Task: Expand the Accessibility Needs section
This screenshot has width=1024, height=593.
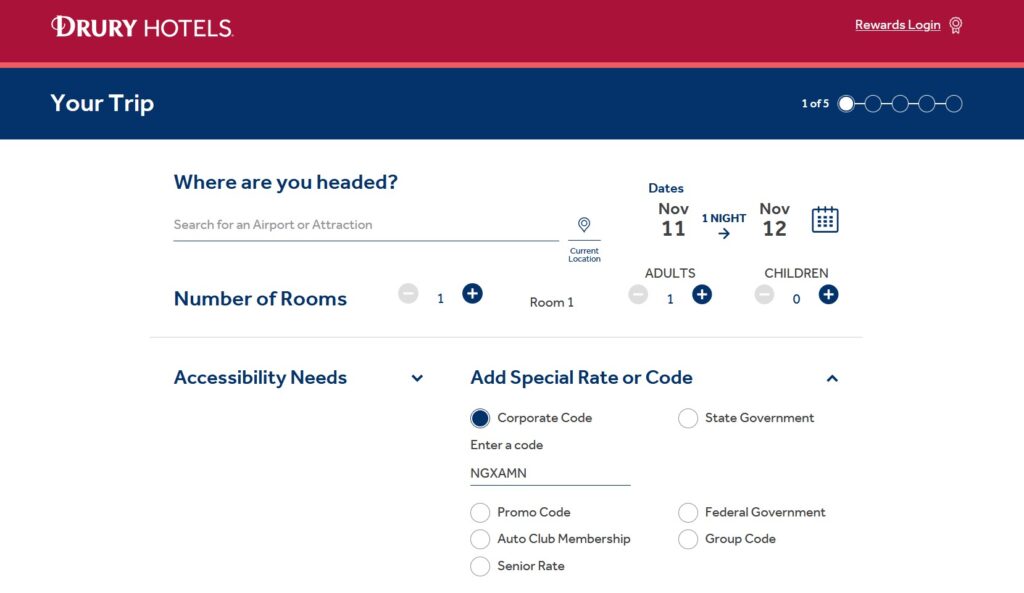Action: [x=417, y=378]
